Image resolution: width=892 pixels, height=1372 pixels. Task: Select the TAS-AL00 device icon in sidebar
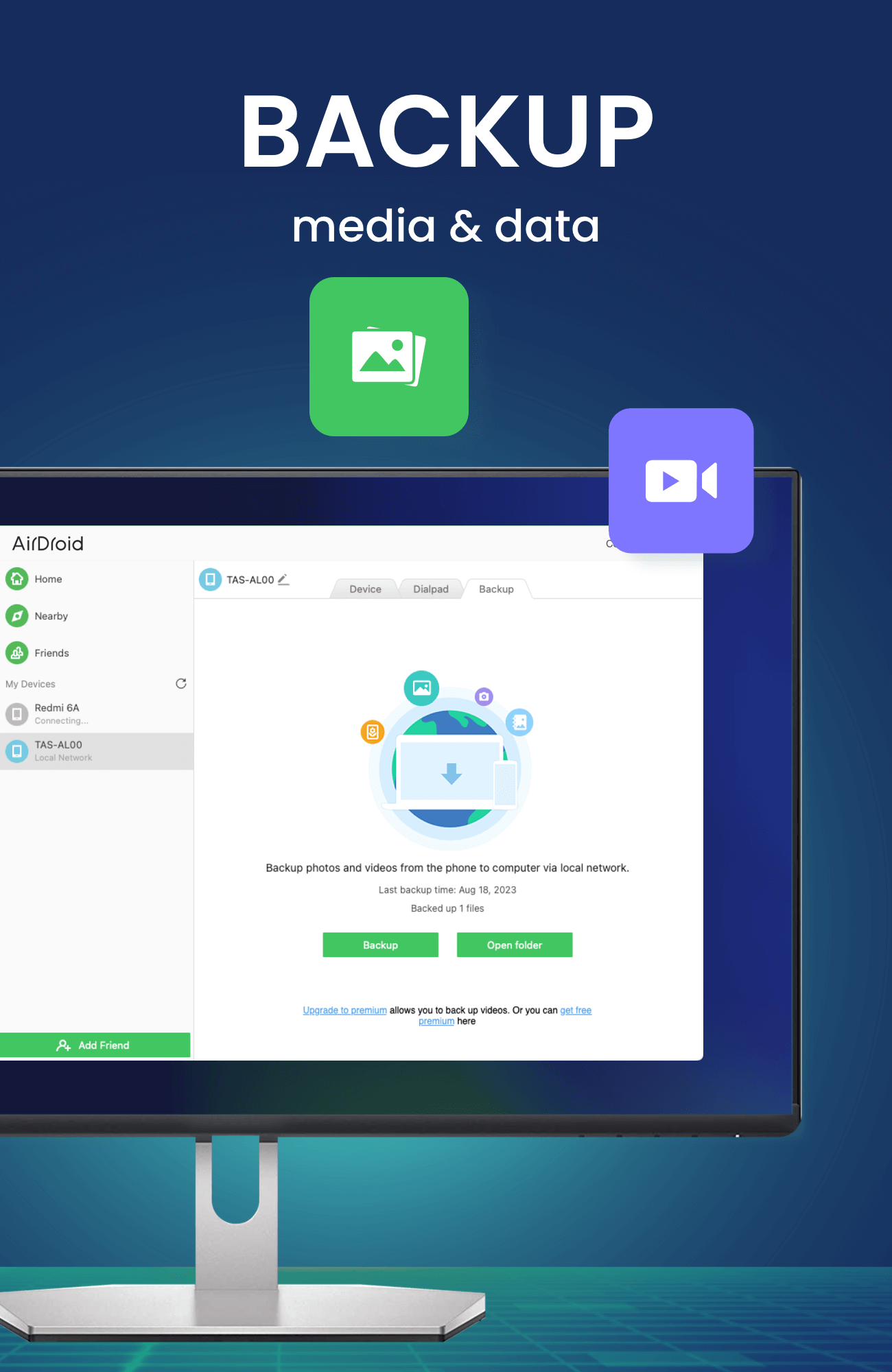[17, 751]
